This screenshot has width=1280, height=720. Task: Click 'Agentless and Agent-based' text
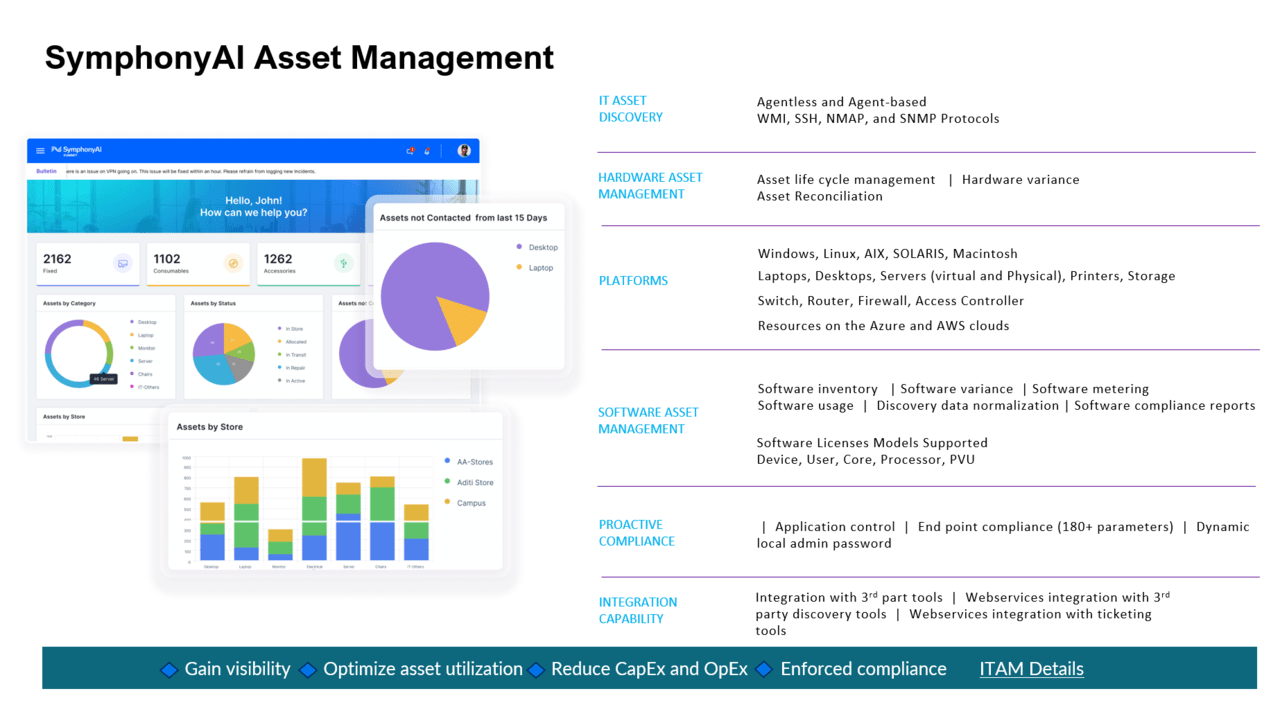click(842, 102)
